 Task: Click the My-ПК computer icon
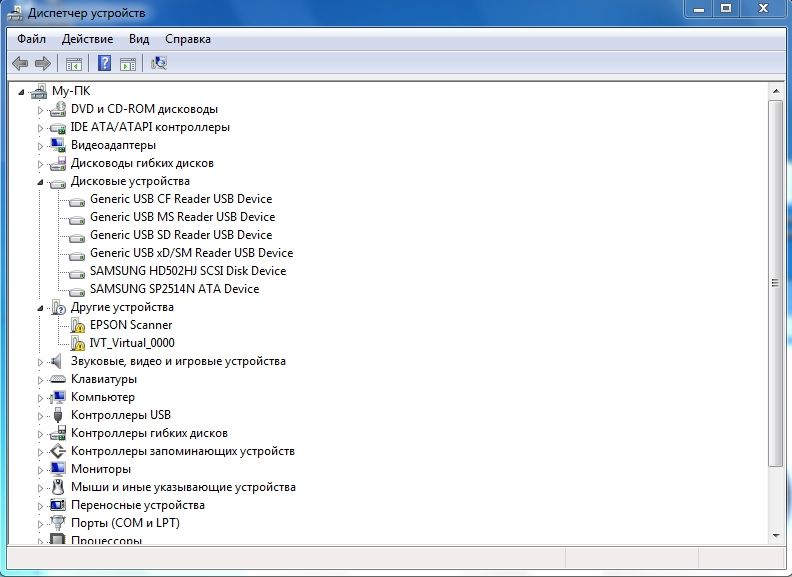pos(38,91)
